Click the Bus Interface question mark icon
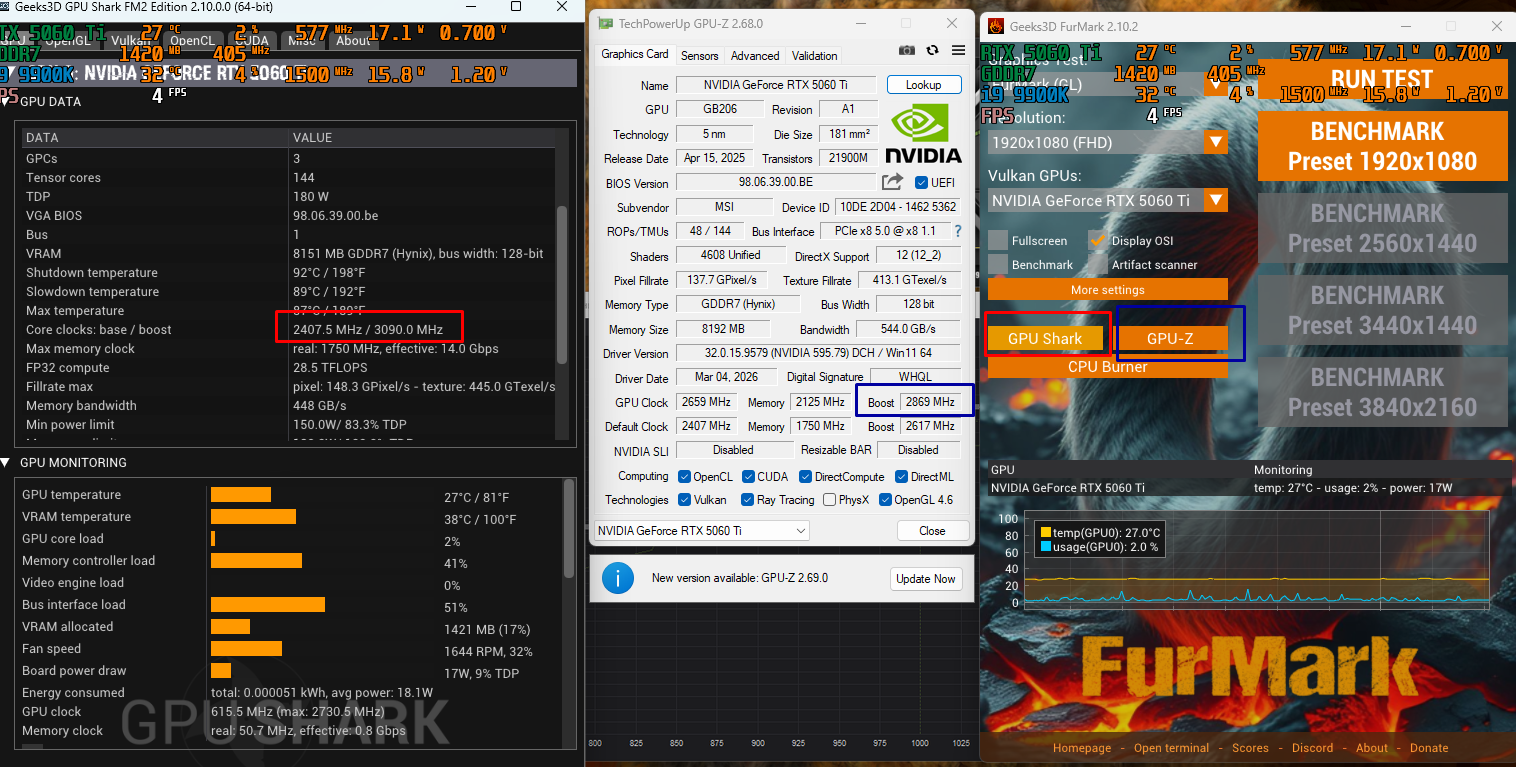Viewport: 1516px width, 767px height. click(x=957, y=231)
